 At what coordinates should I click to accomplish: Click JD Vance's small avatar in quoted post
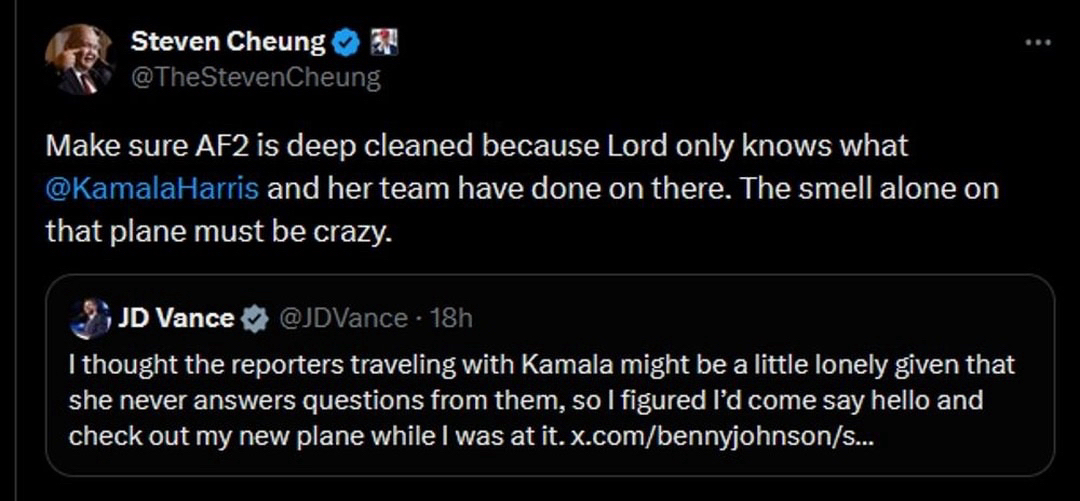89,319
